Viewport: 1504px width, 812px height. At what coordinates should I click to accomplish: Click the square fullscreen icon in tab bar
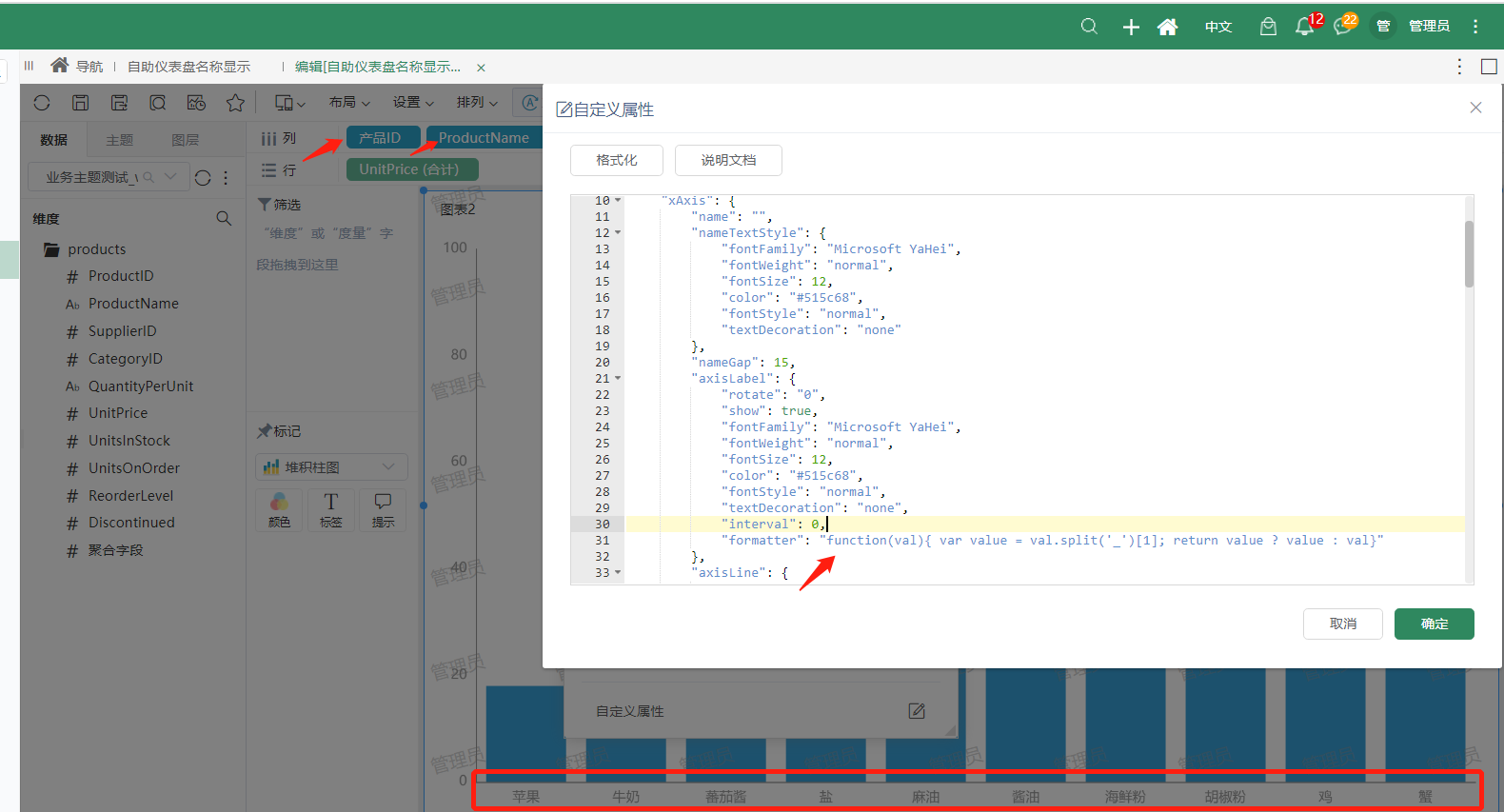[1490, 66]
